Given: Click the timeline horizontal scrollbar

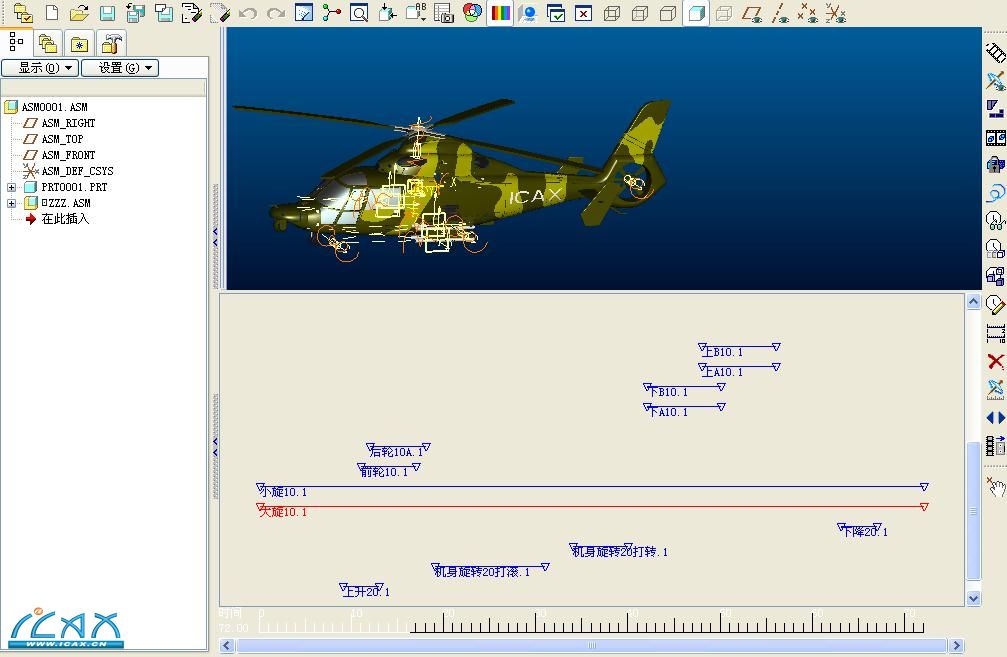Looking at the screenshot, I should [x=590, y=646].
